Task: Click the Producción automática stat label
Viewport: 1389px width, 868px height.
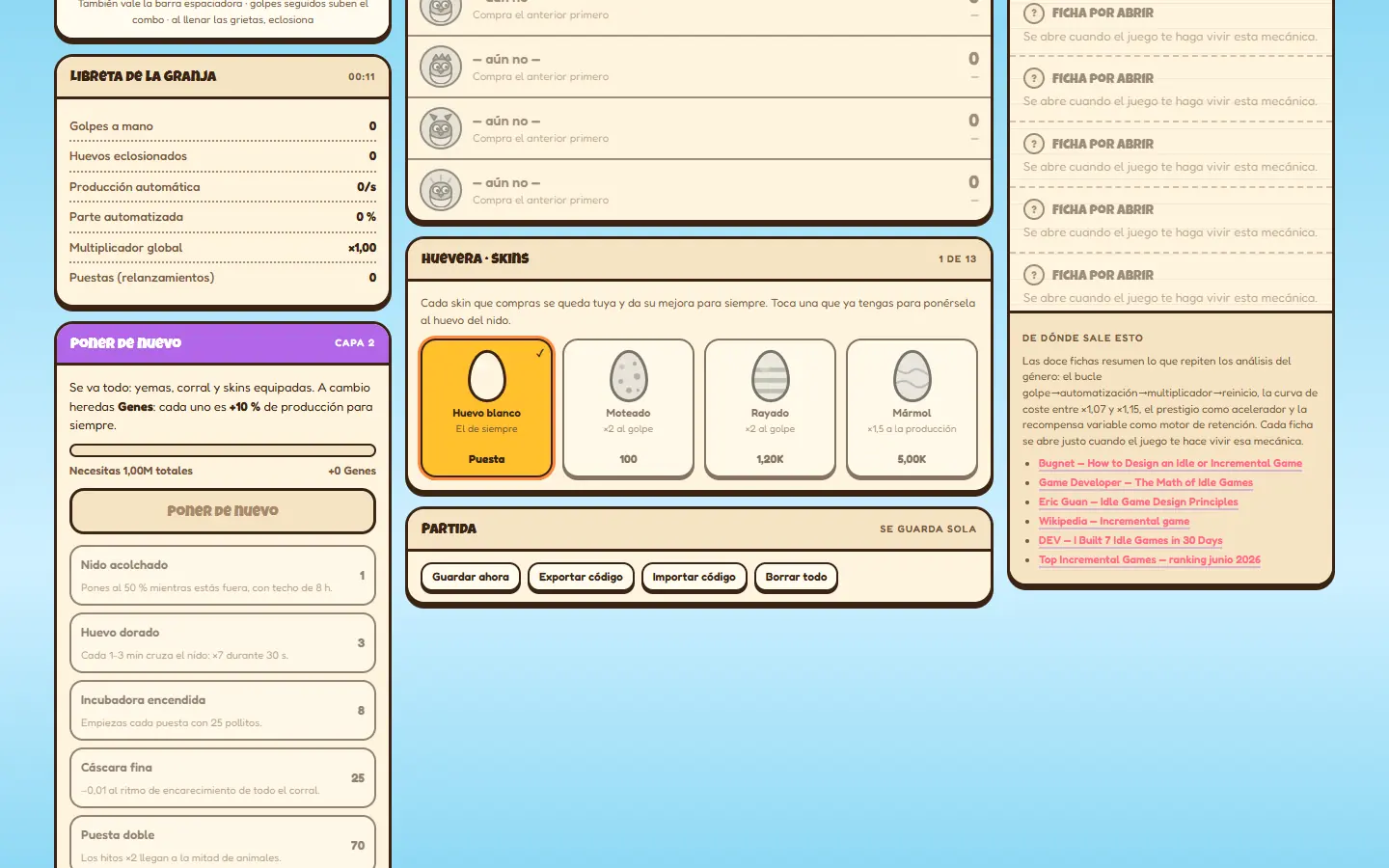Action: pyautogui.click(x=135, y=187)
